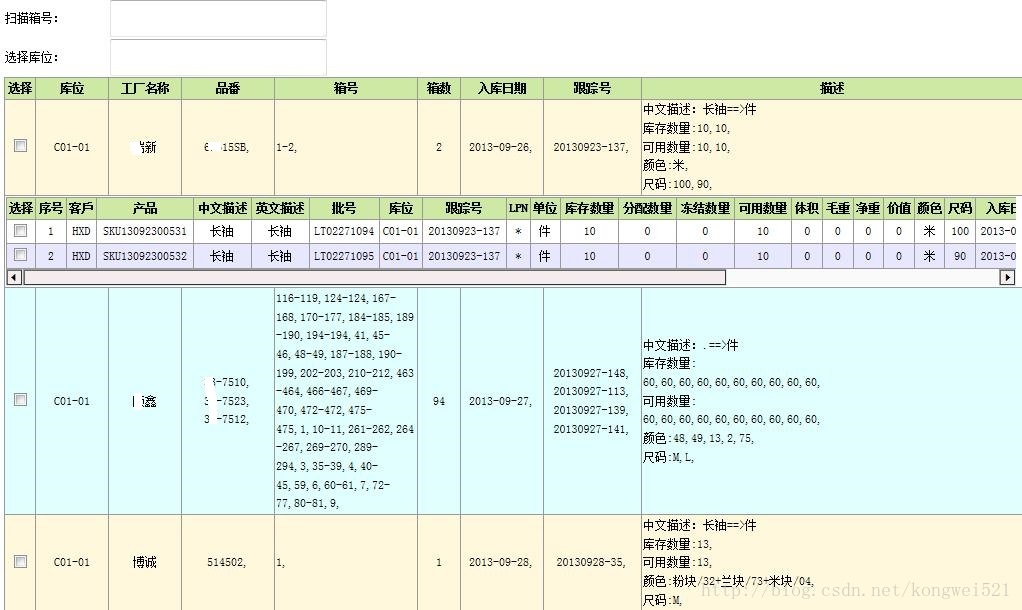This screenshot has height=610, width=1022.
Task: Focus the 选择库位 input field
Action: pos(218,57)
